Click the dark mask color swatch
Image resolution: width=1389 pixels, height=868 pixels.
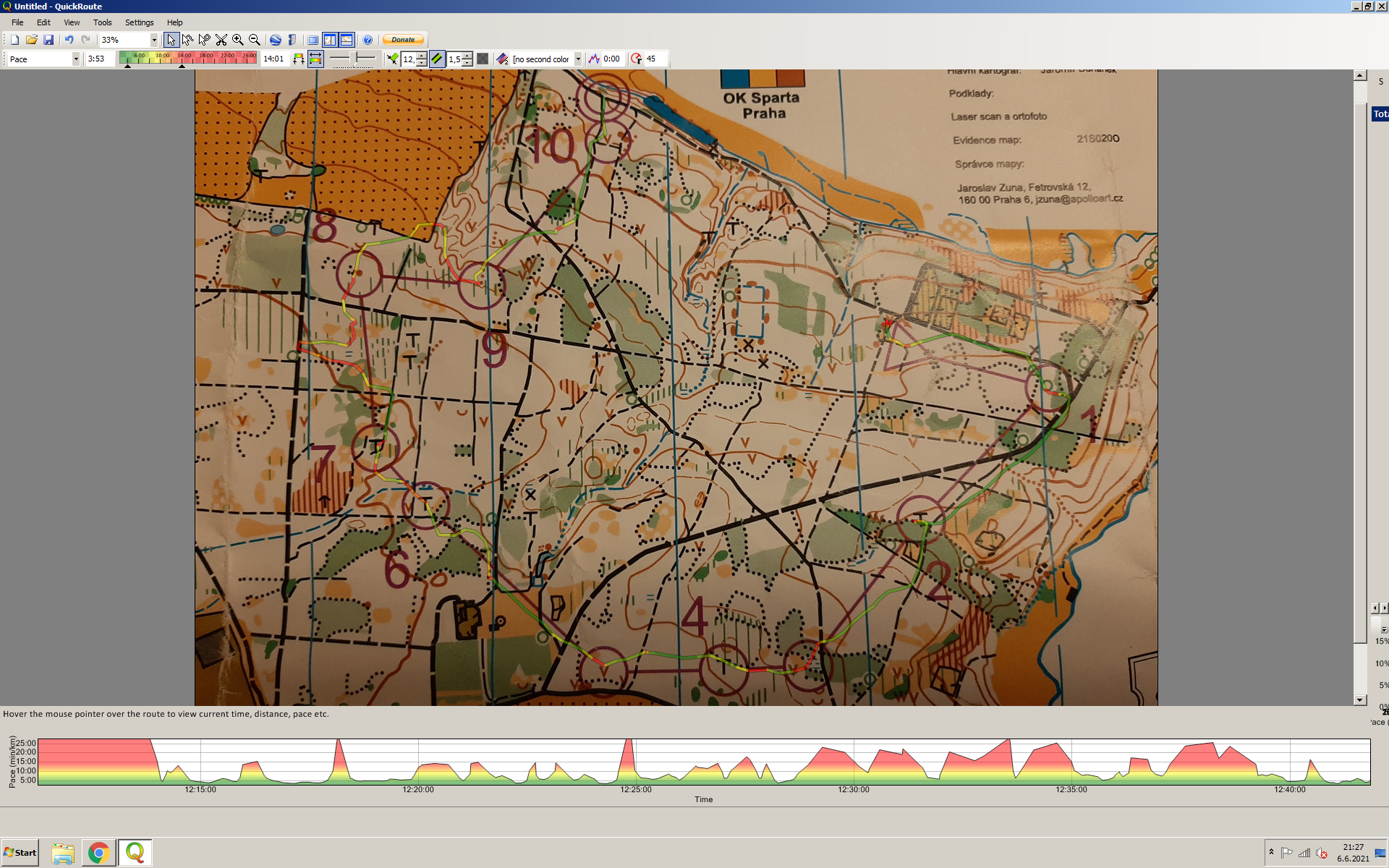[x=483, y=59]
